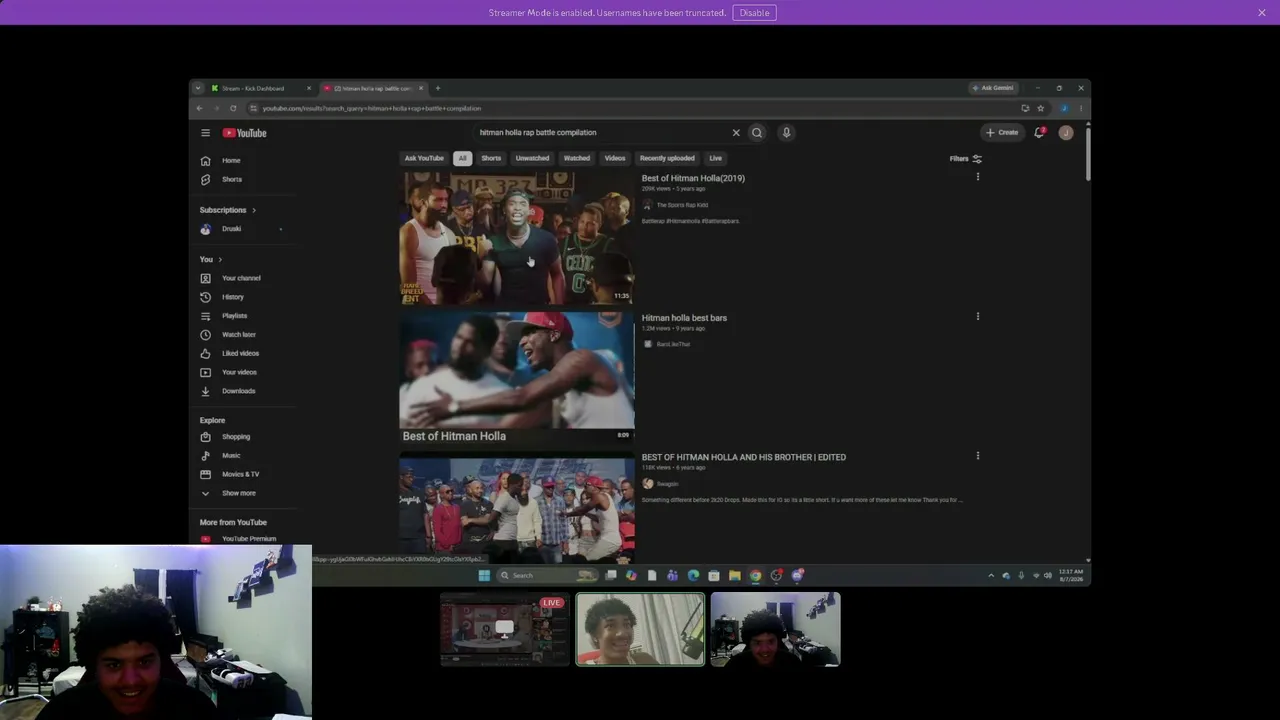
Task: Select the Live filter chip
Action: pos(716,158)
